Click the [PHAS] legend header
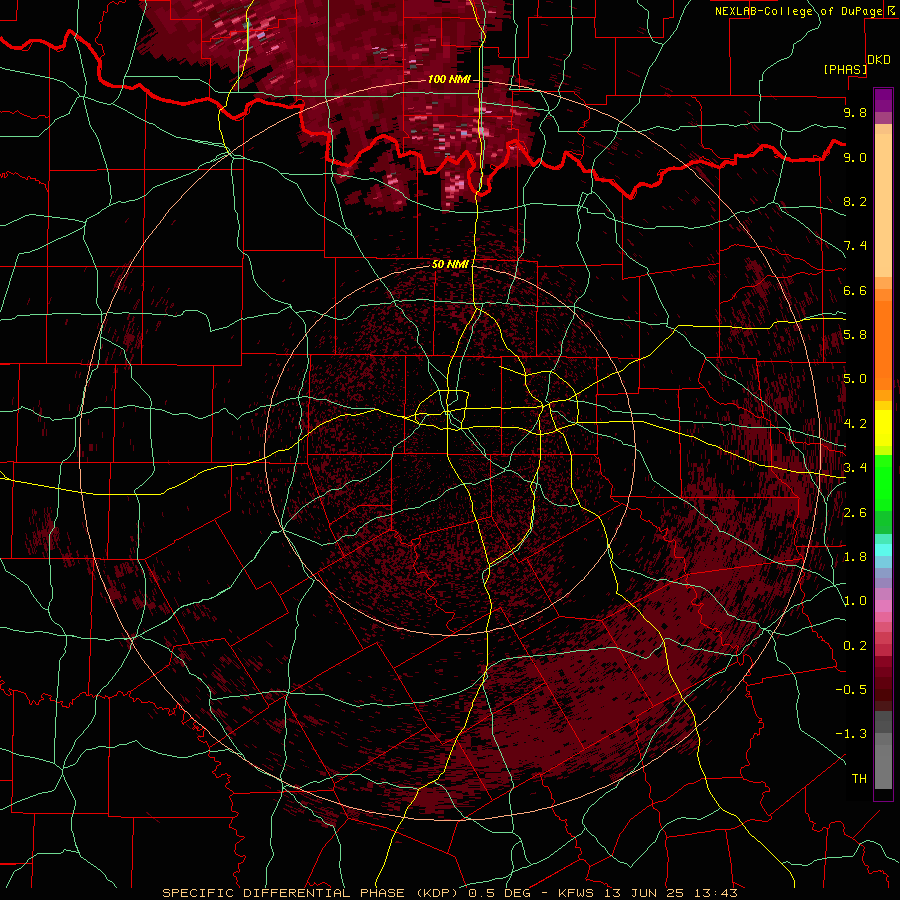Screen dimensions: 900x900 point(845,69)
